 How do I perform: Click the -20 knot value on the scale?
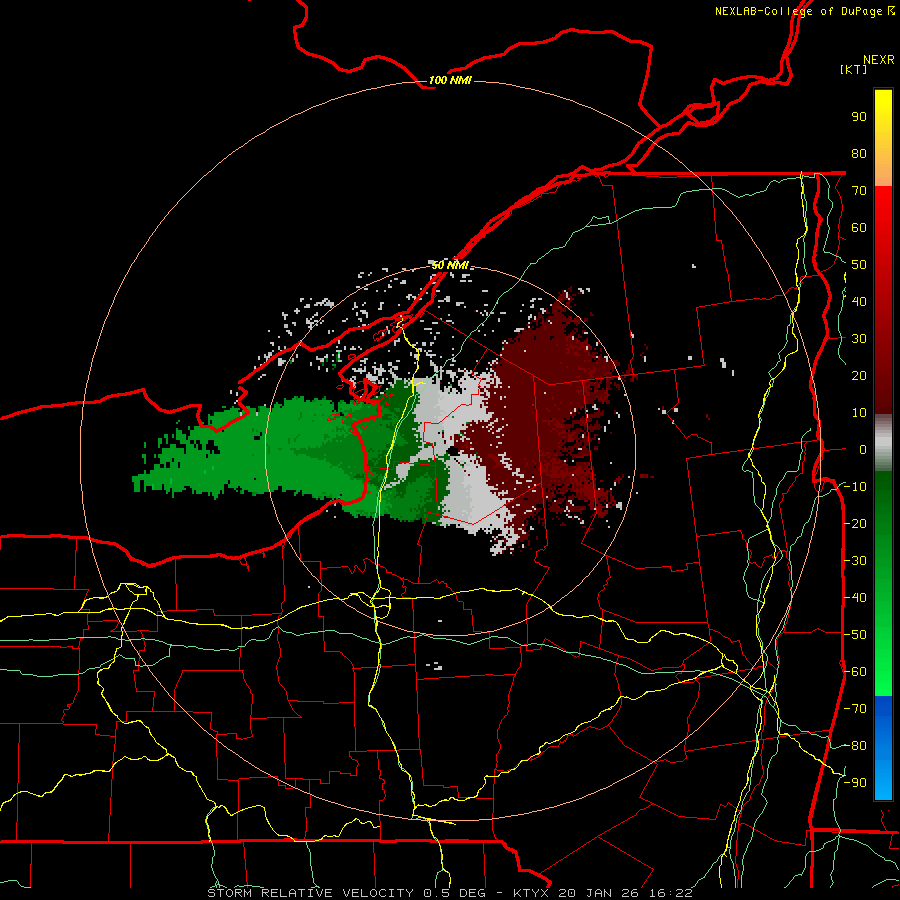point(855,524)
